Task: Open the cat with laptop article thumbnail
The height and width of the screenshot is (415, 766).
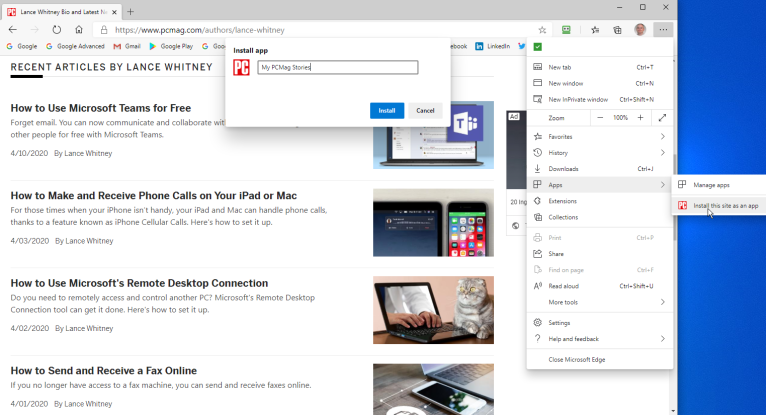Action: point(433,310)
